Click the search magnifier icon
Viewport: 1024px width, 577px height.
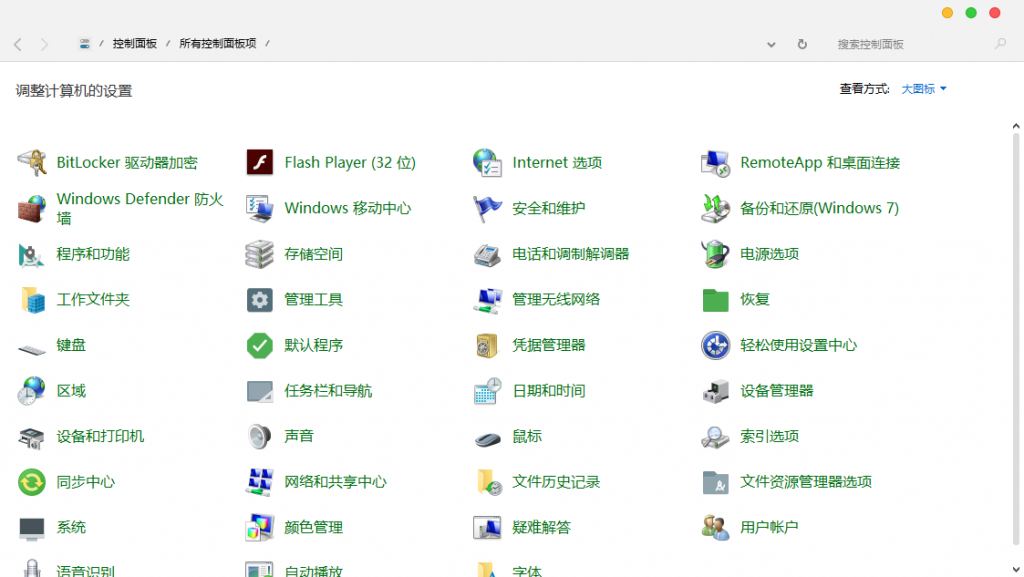[x=1000, y=44]
